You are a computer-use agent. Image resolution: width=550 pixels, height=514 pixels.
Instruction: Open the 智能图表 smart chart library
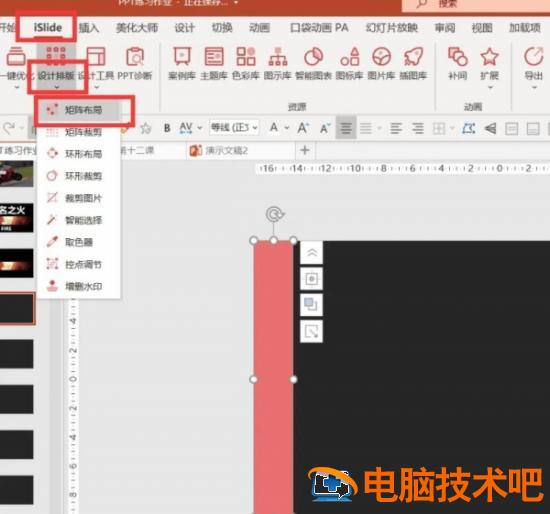pyautogui.click(x=313, y=64)
